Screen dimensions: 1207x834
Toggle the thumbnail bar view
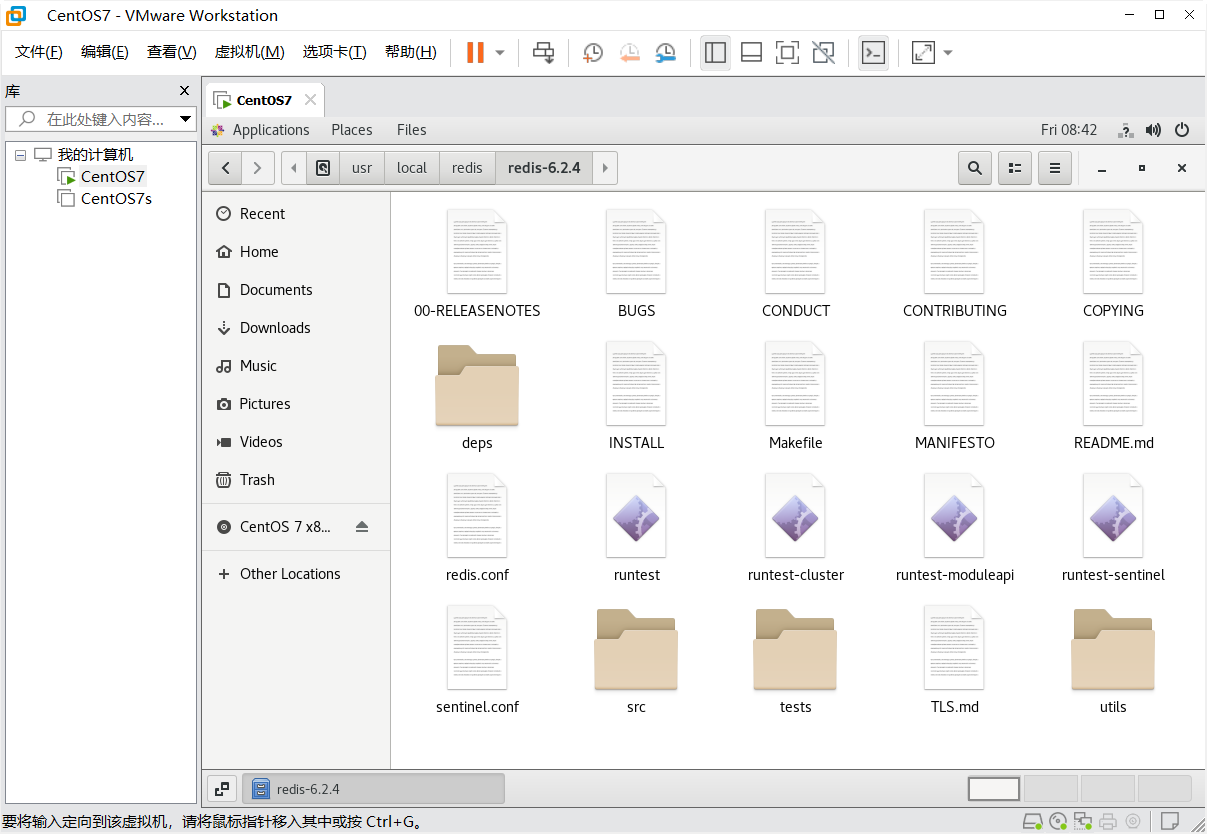coord(751,52)
